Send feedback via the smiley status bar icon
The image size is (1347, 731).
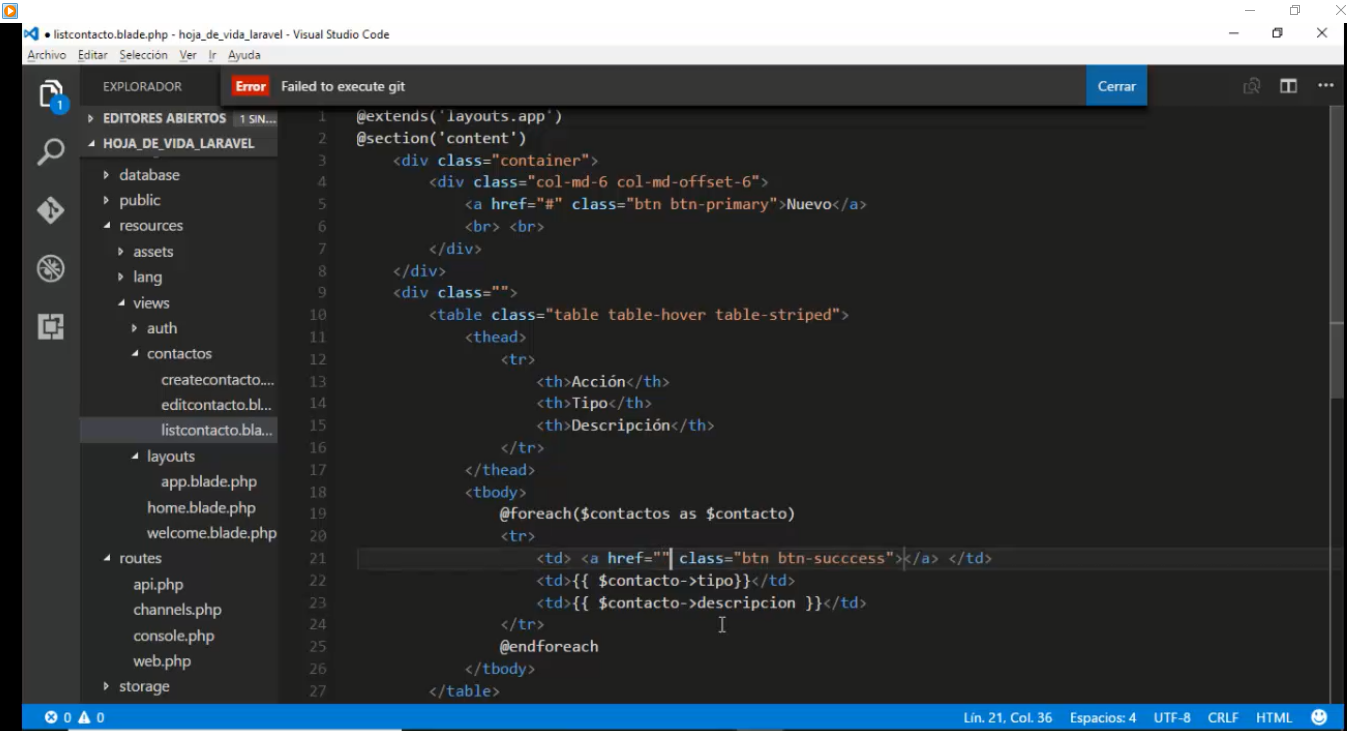tap(1318, 717)
